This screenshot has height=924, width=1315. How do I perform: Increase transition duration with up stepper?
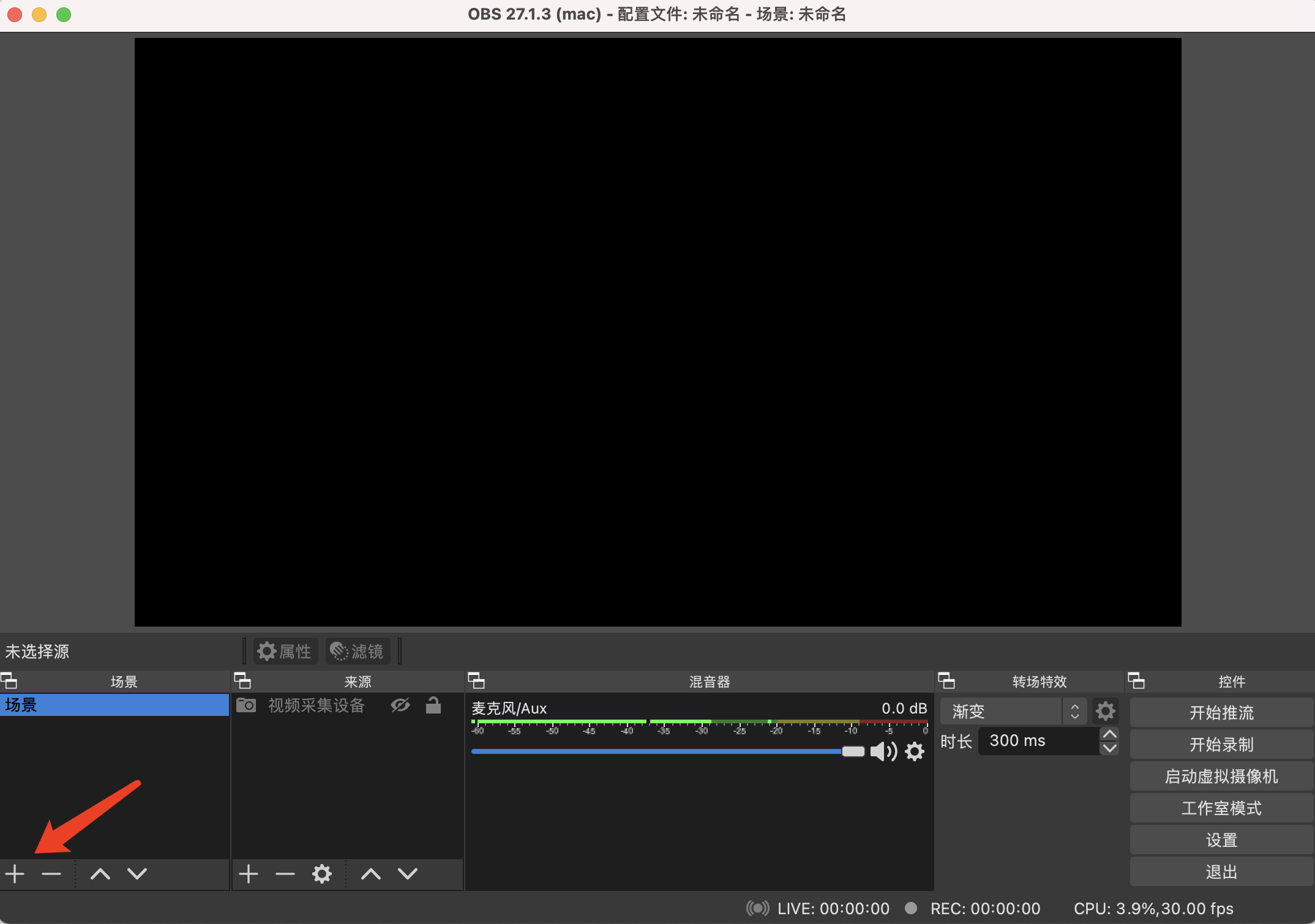pyautogui.click(x=1109, y=734)
